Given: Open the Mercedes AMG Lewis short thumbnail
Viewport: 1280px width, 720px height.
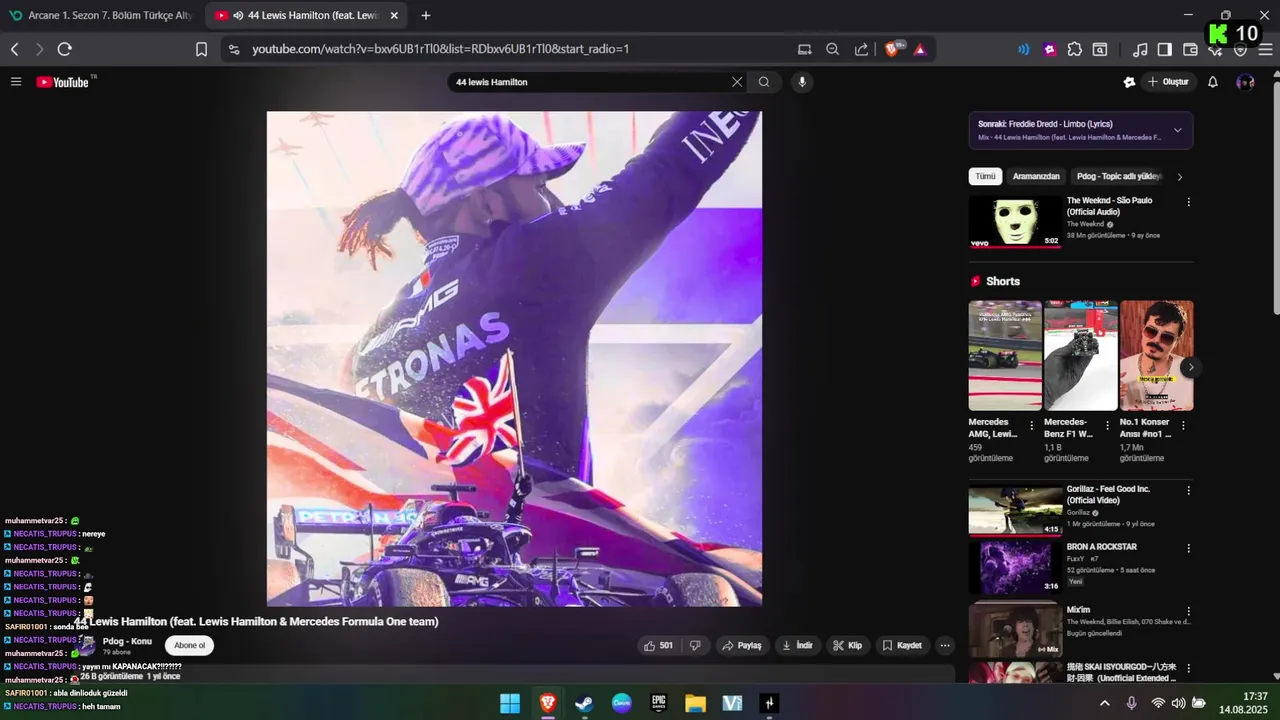Looking at the screenshot, I should pos(1005,355).
